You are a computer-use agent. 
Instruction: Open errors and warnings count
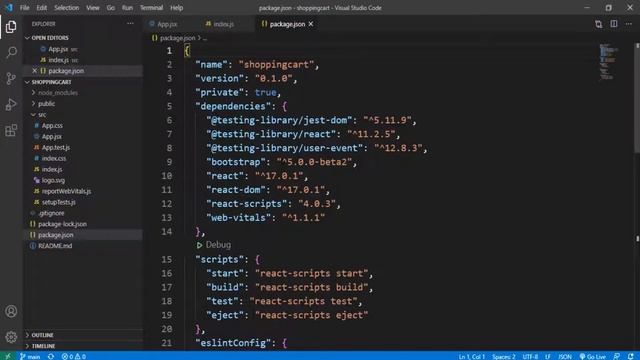73,356
